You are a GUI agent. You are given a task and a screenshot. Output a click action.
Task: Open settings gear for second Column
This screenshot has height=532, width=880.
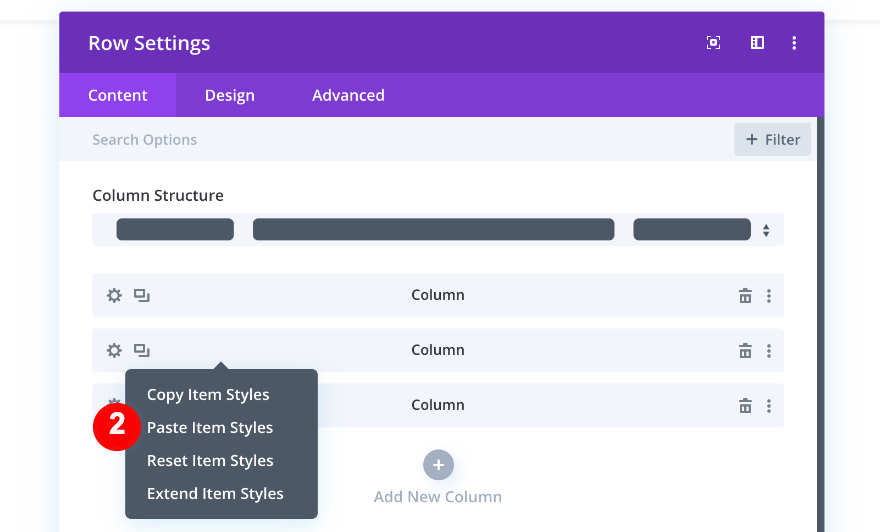(x=114, y=350)
